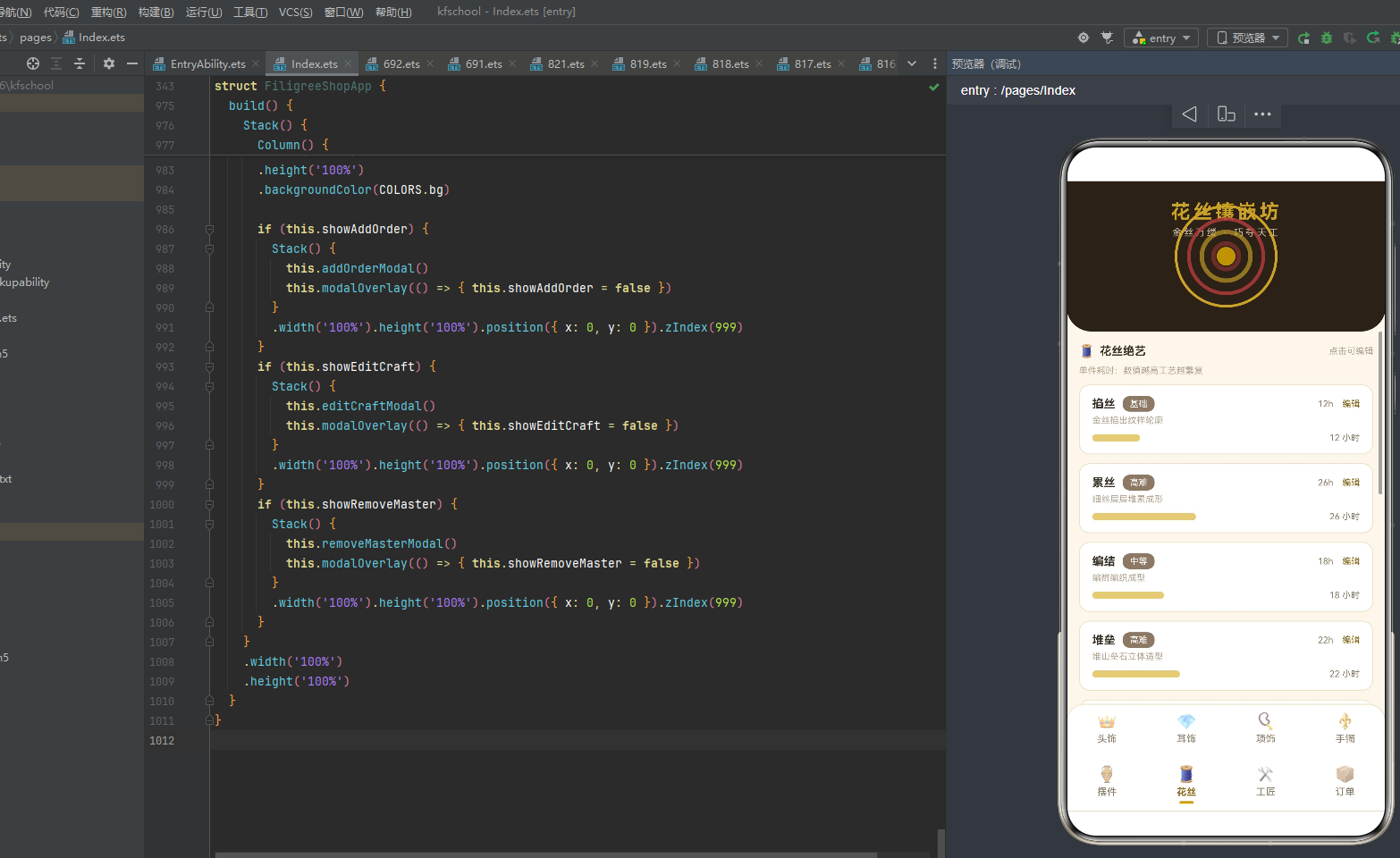Click the green run icon in toolbar

1303,38
